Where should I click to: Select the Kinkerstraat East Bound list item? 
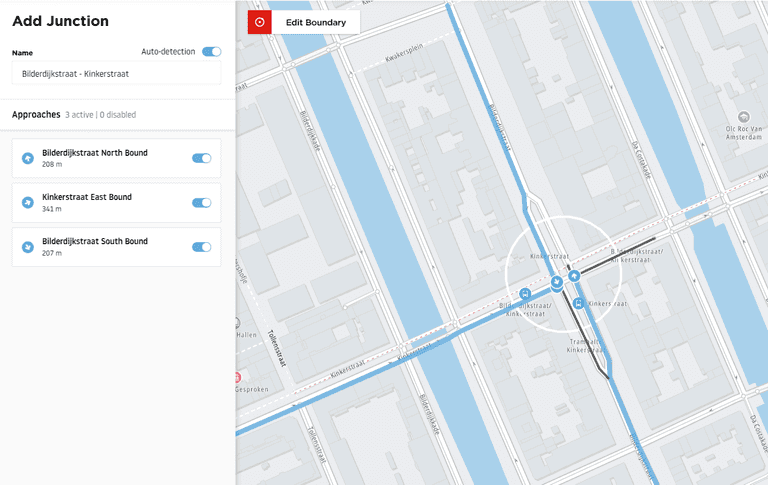(x=100, y=203)
